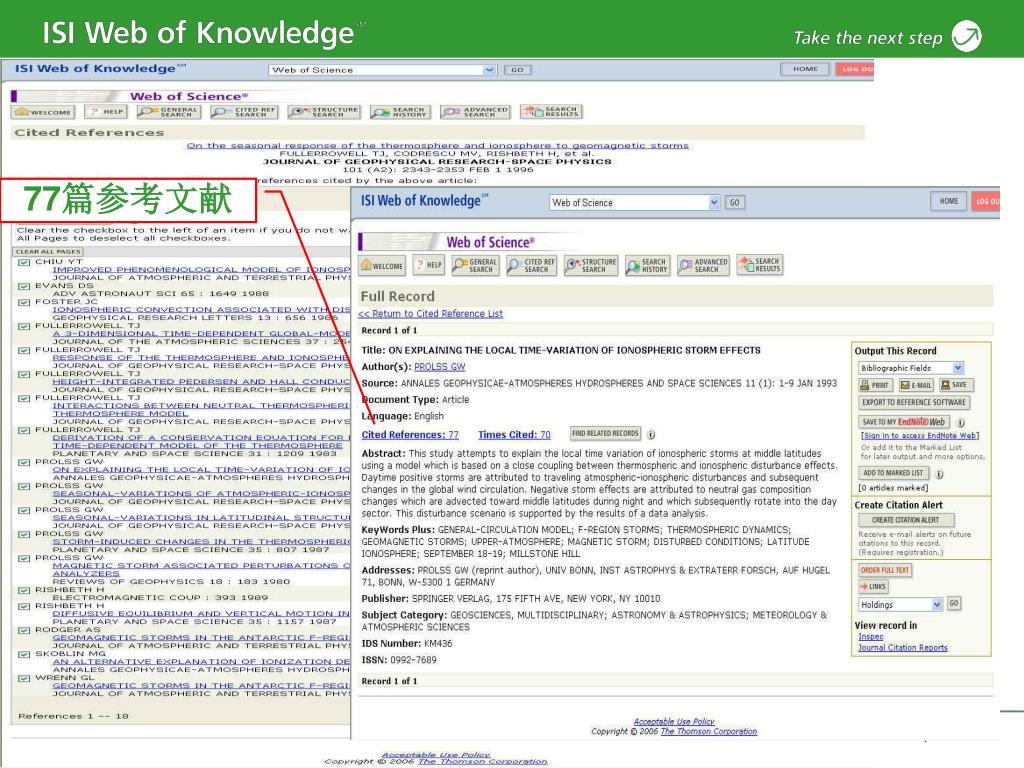Viewport: 1024px width, 768px height.
Task: Open Help in the Full Record toolbar
Action: 429,265
